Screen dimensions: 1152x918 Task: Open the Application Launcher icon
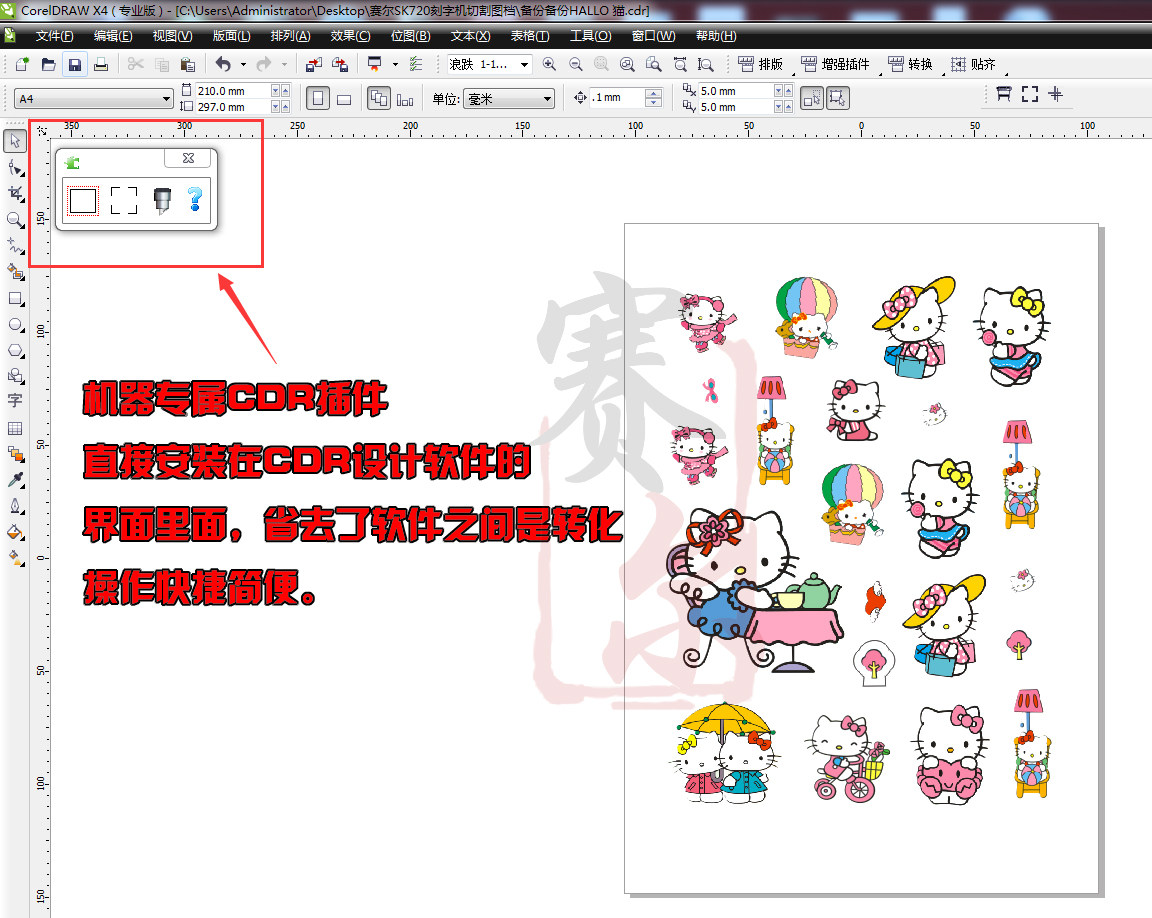tap(375, 65)
